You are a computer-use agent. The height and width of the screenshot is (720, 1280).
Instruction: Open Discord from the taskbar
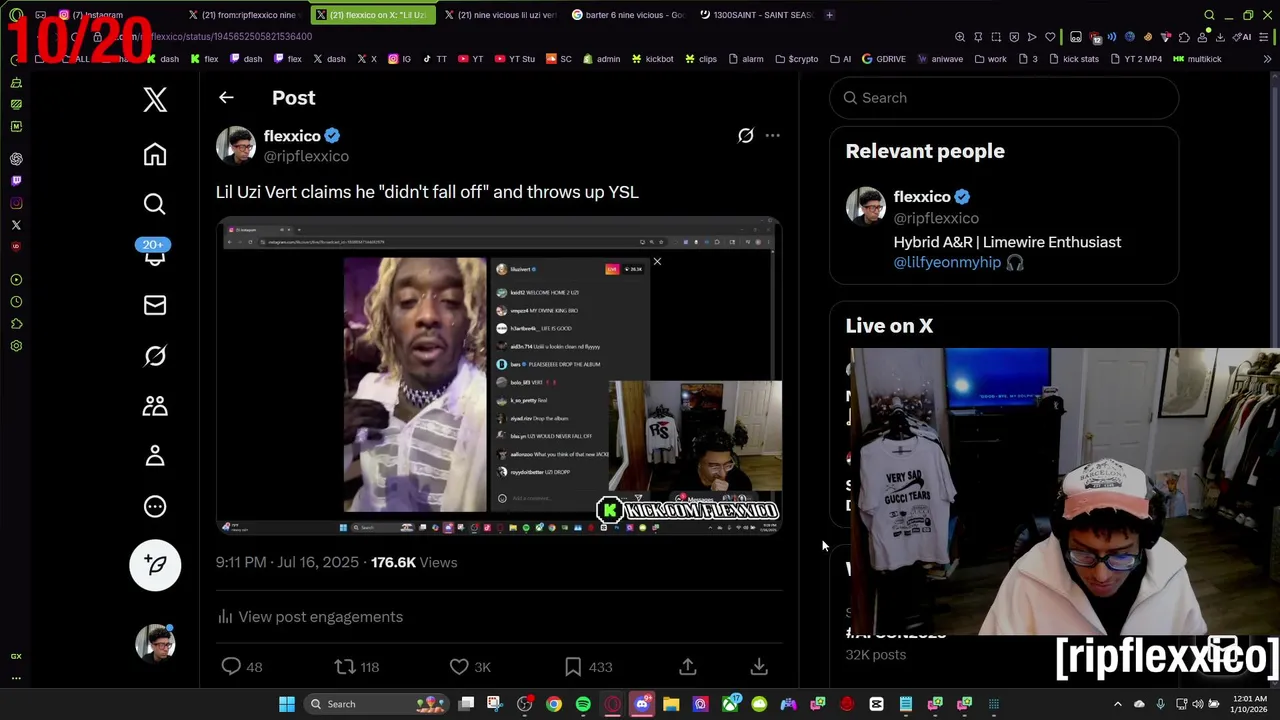click(642, 704)
